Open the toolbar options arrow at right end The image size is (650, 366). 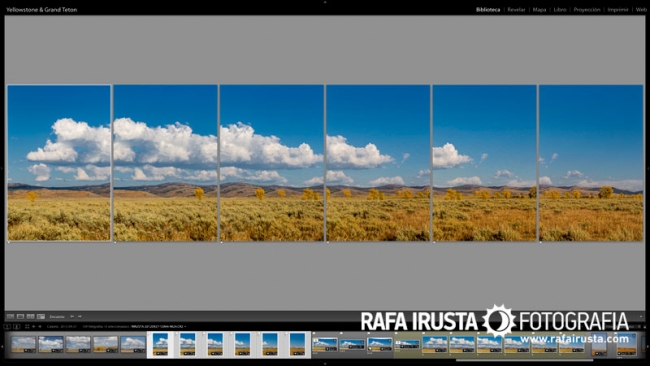641,317
